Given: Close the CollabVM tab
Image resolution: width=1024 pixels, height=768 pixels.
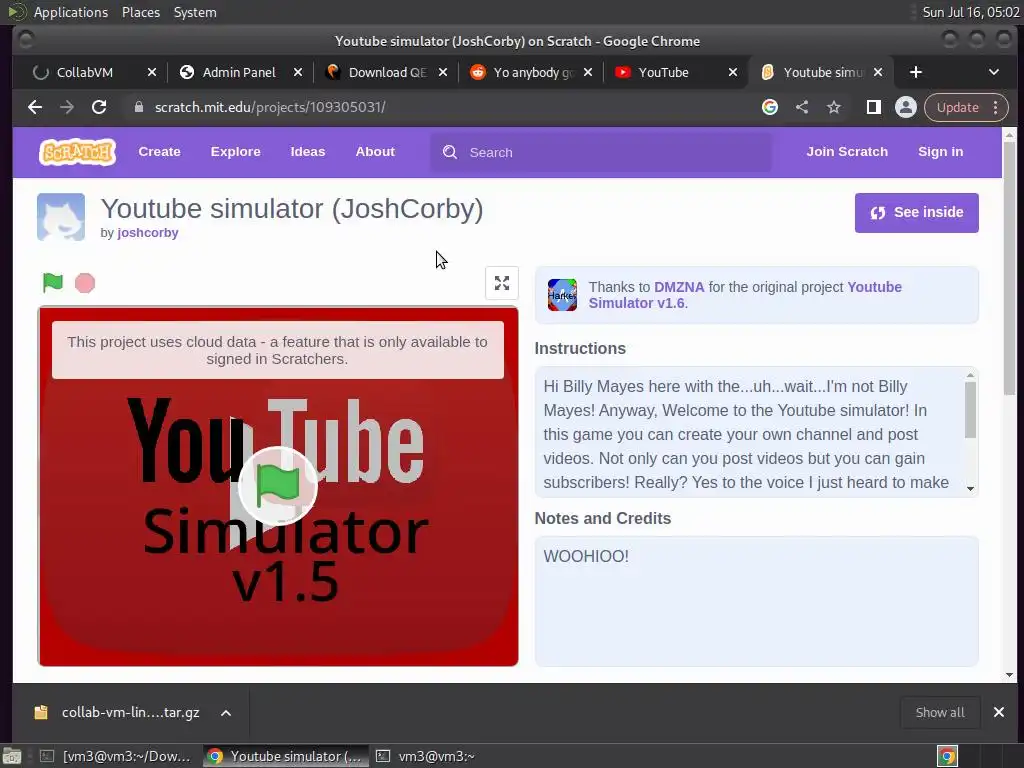Looking at the screenshot, I should [x=152, y=72].
